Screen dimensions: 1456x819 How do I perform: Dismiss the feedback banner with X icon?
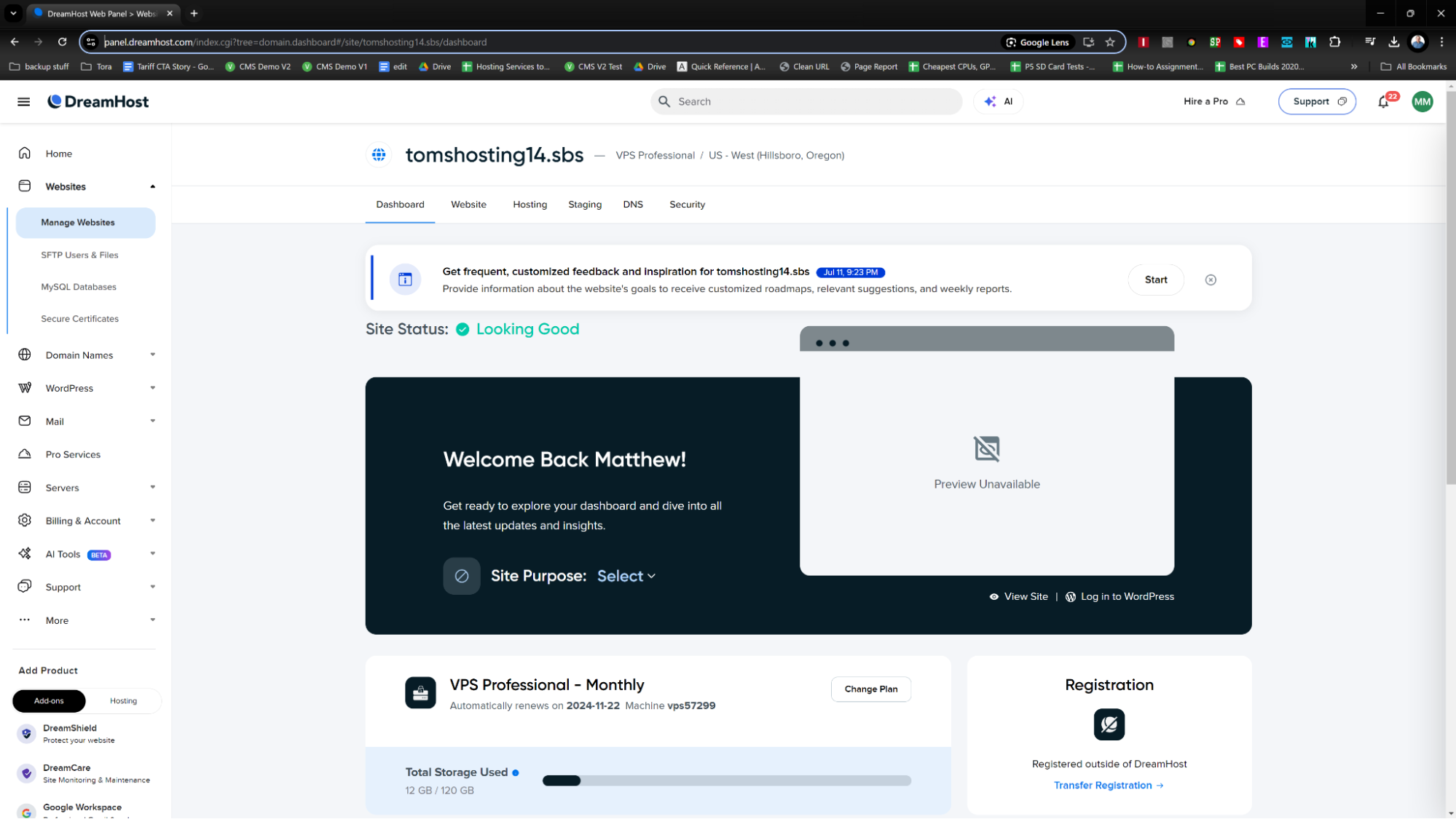pyautogui.click(x=1211, y=280)
